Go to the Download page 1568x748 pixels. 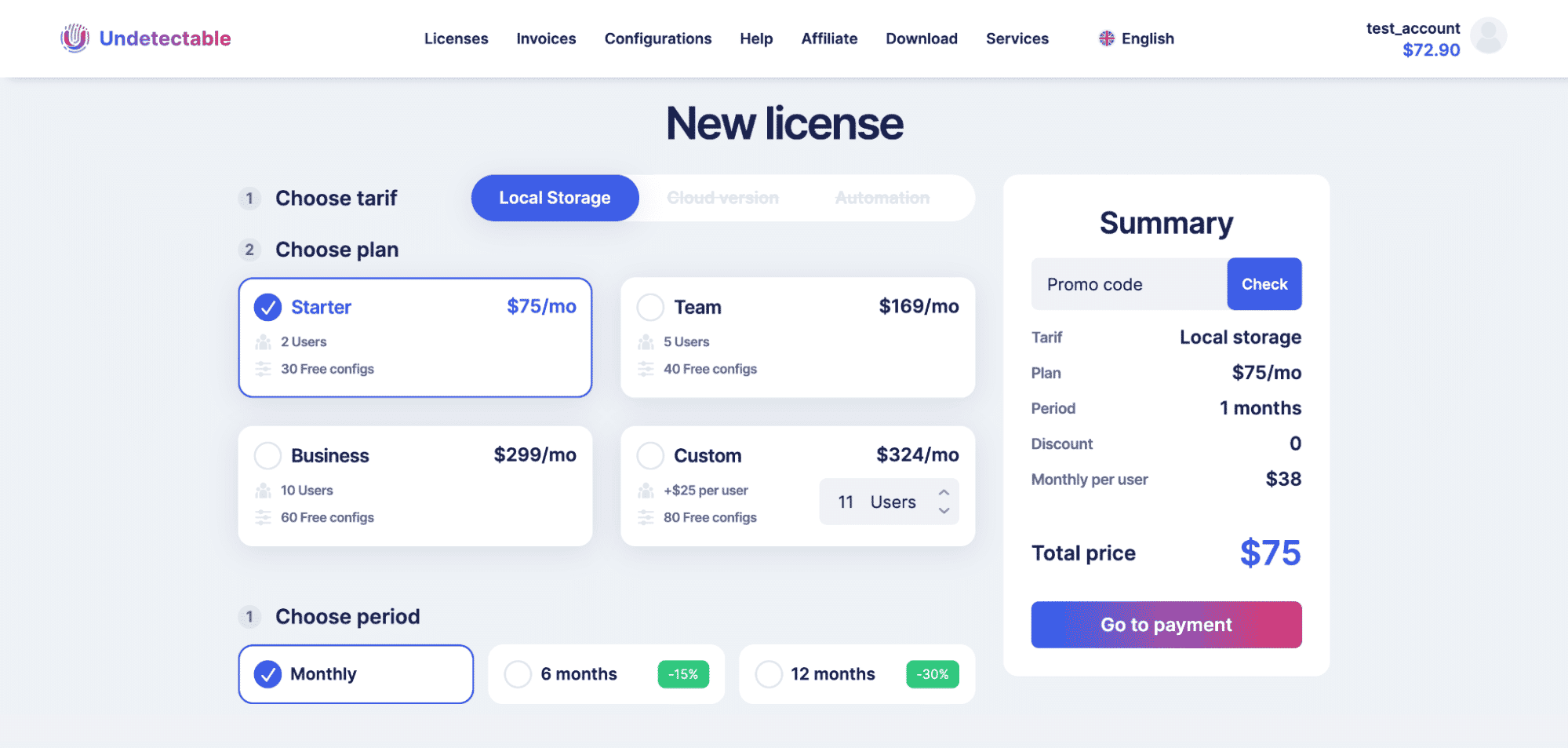[922, 38]
